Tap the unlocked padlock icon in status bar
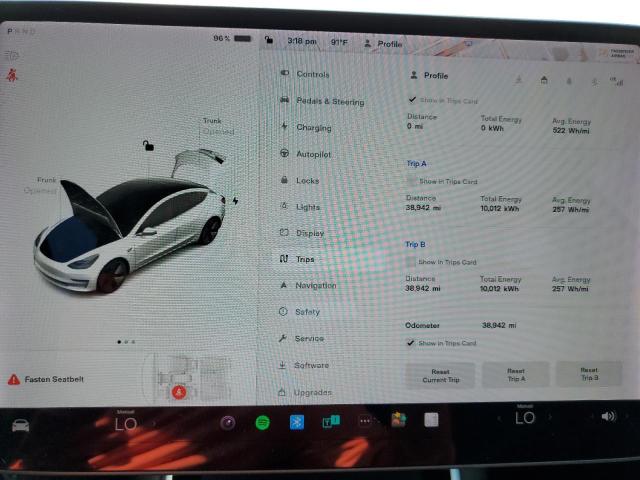This screenshot has width=640, height=480. pos(269,40)
